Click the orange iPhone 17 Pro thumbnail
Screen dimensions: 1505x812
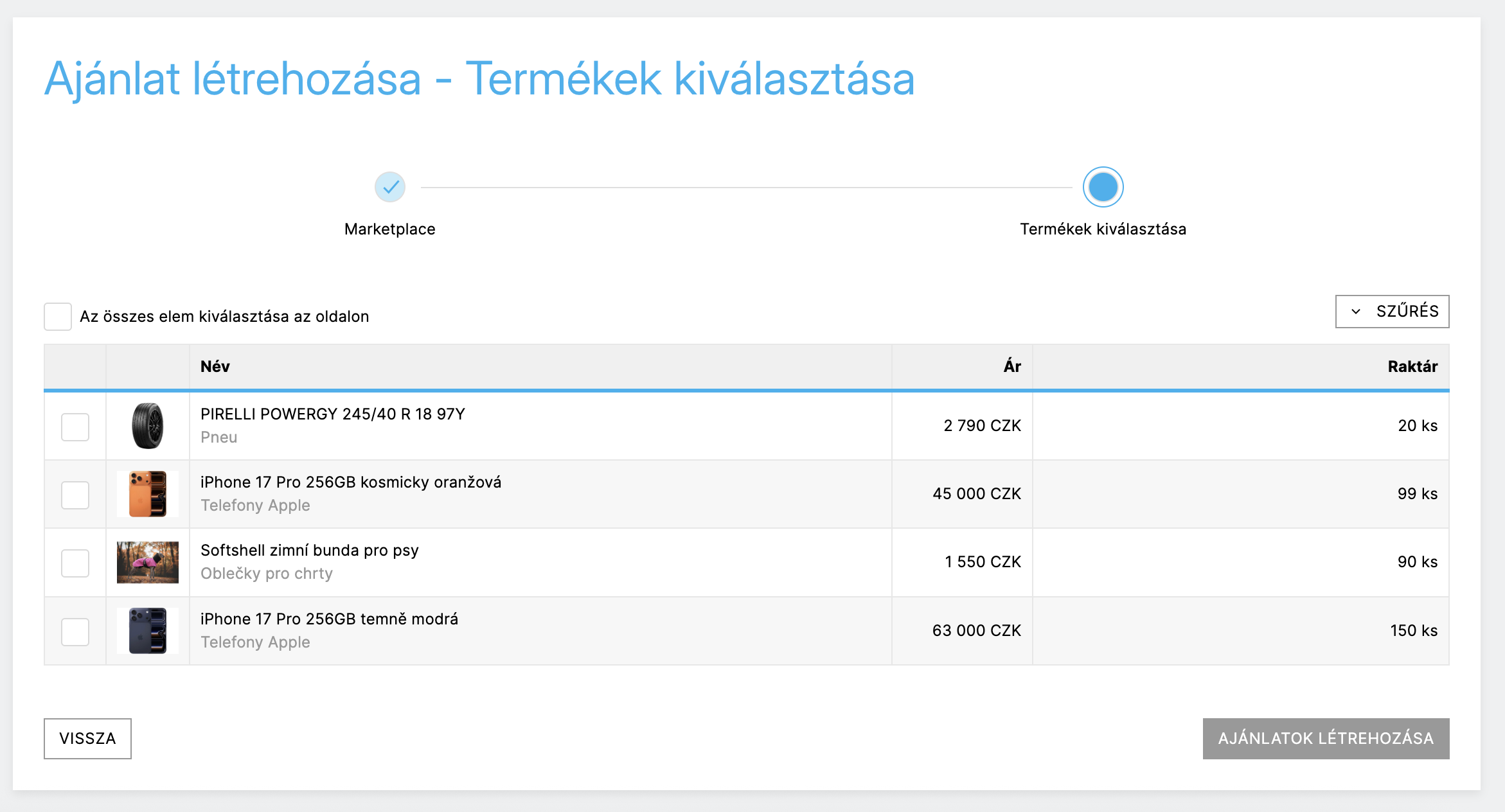(x=147, y=494)
